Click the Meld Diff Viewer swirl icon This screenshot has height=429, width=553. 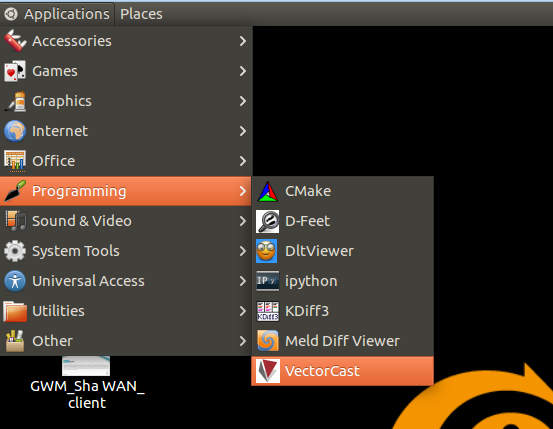pos(268,341)
